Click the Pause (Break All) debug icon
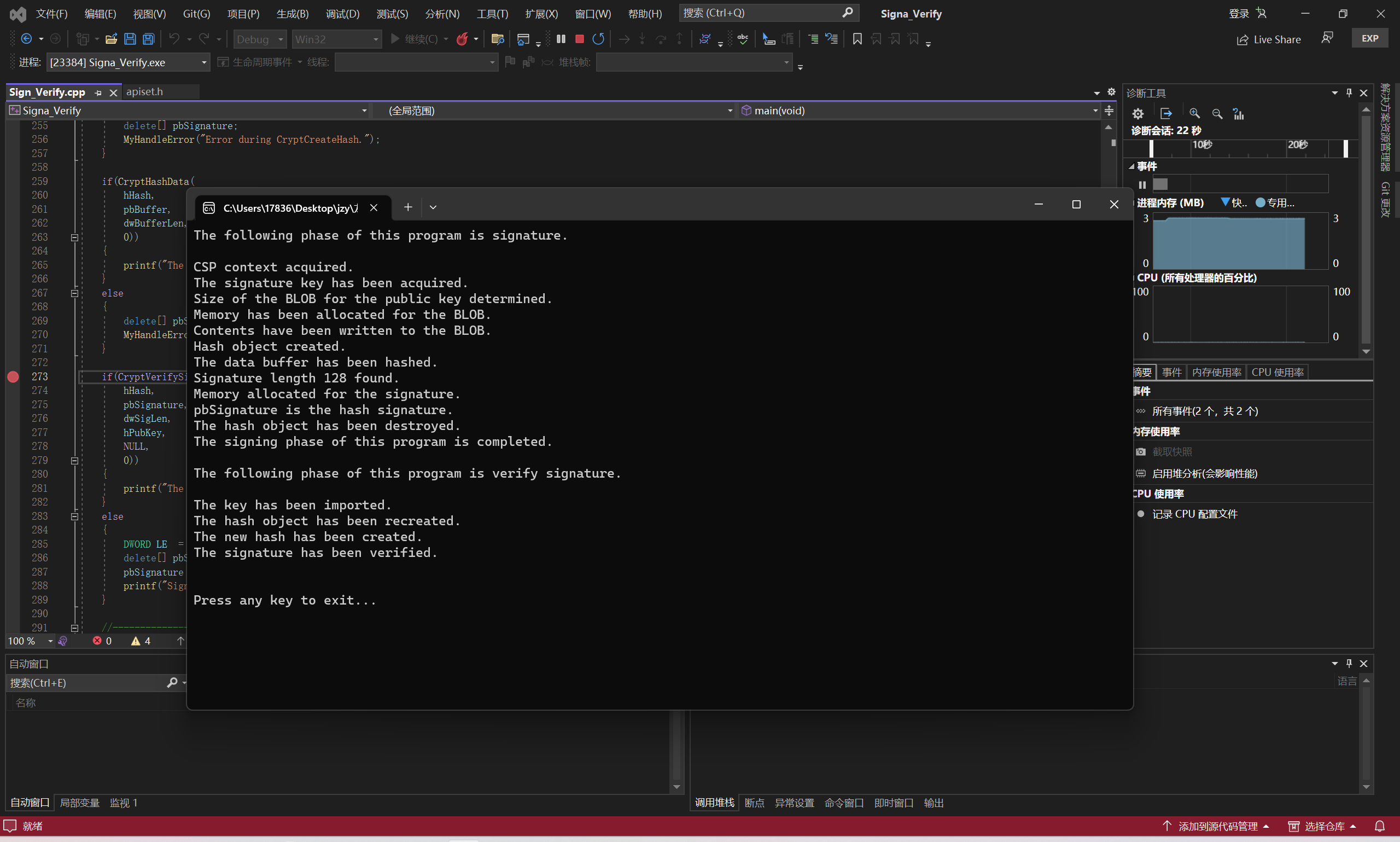Screen dimensions: 1400x842 tap(561, 39)
